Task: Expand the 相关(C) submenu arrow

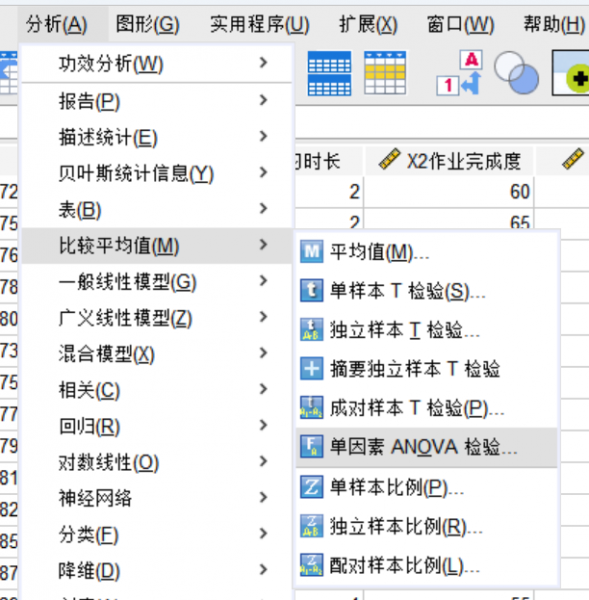Action: (x=263, y=389)
